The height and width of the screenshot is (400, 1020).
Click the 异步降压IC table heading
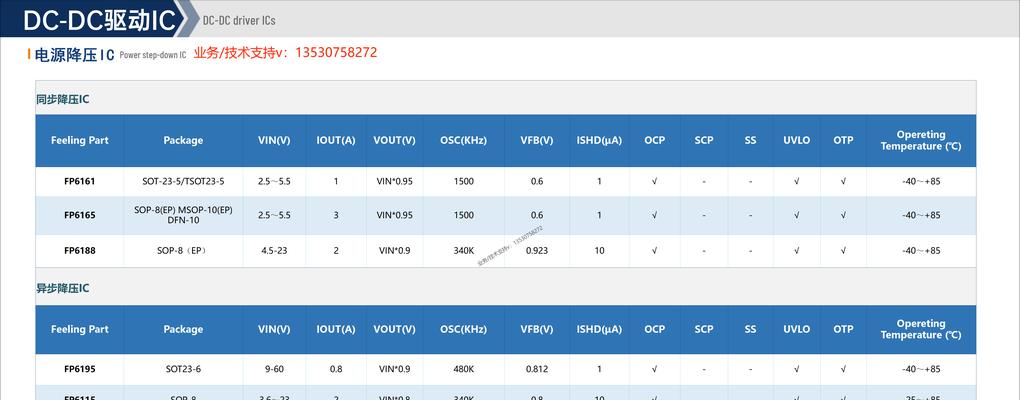(62, 288)
